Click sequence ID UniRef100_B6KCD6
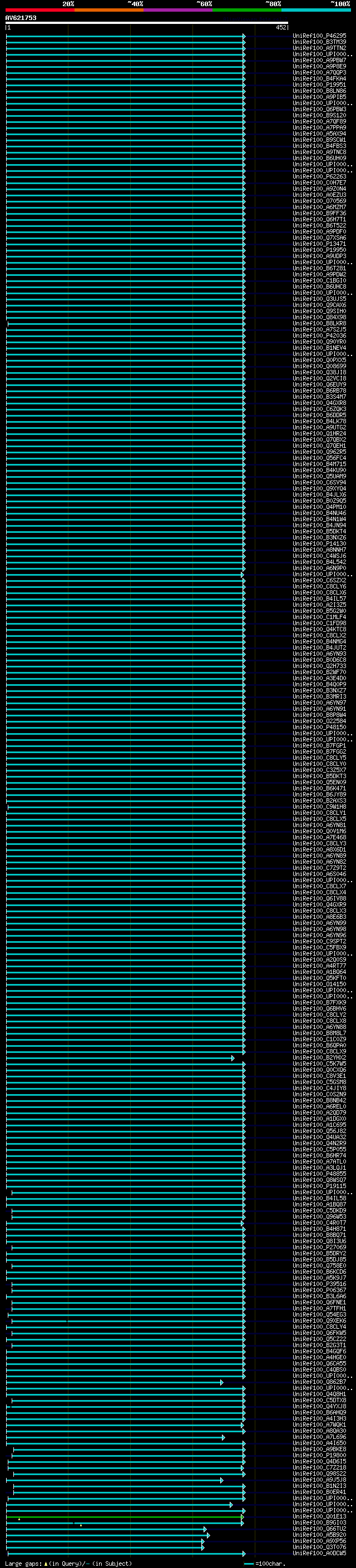356x1568 pixels. pos(319,1272)
